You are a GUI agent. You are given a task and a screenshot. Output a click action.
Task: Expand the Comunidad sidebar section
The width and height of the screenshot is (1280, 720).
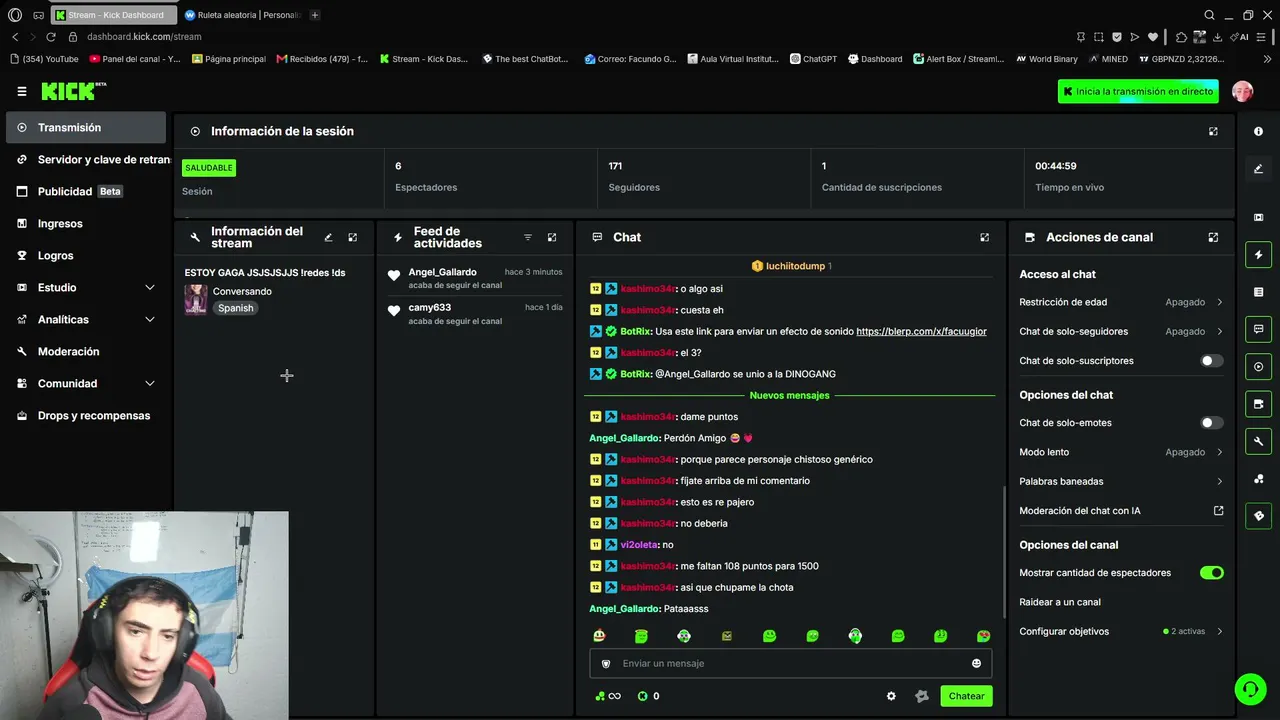[86, 384]
